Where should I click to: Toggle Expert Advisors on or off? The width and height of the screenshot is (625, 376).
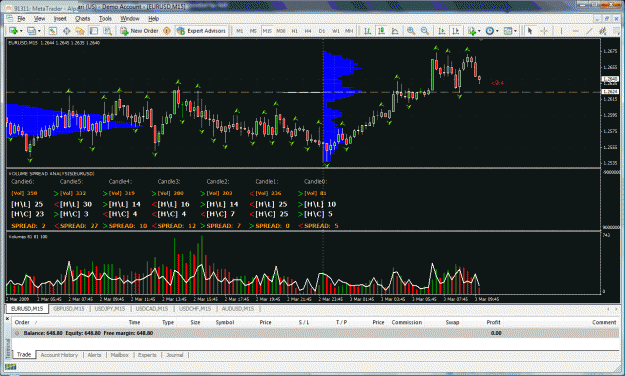pyautogui.click(x=201, y=31)
